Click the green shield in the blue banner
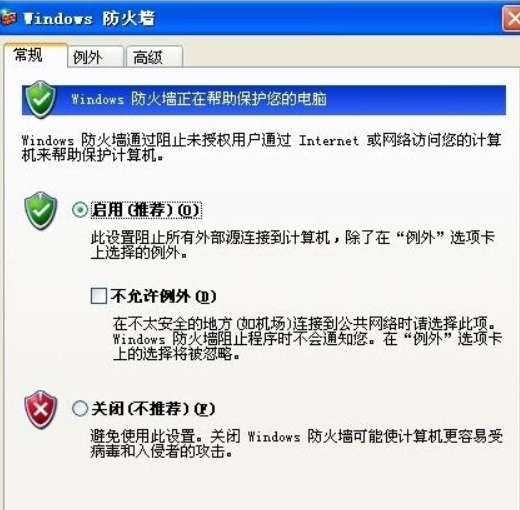 [41, 100]
